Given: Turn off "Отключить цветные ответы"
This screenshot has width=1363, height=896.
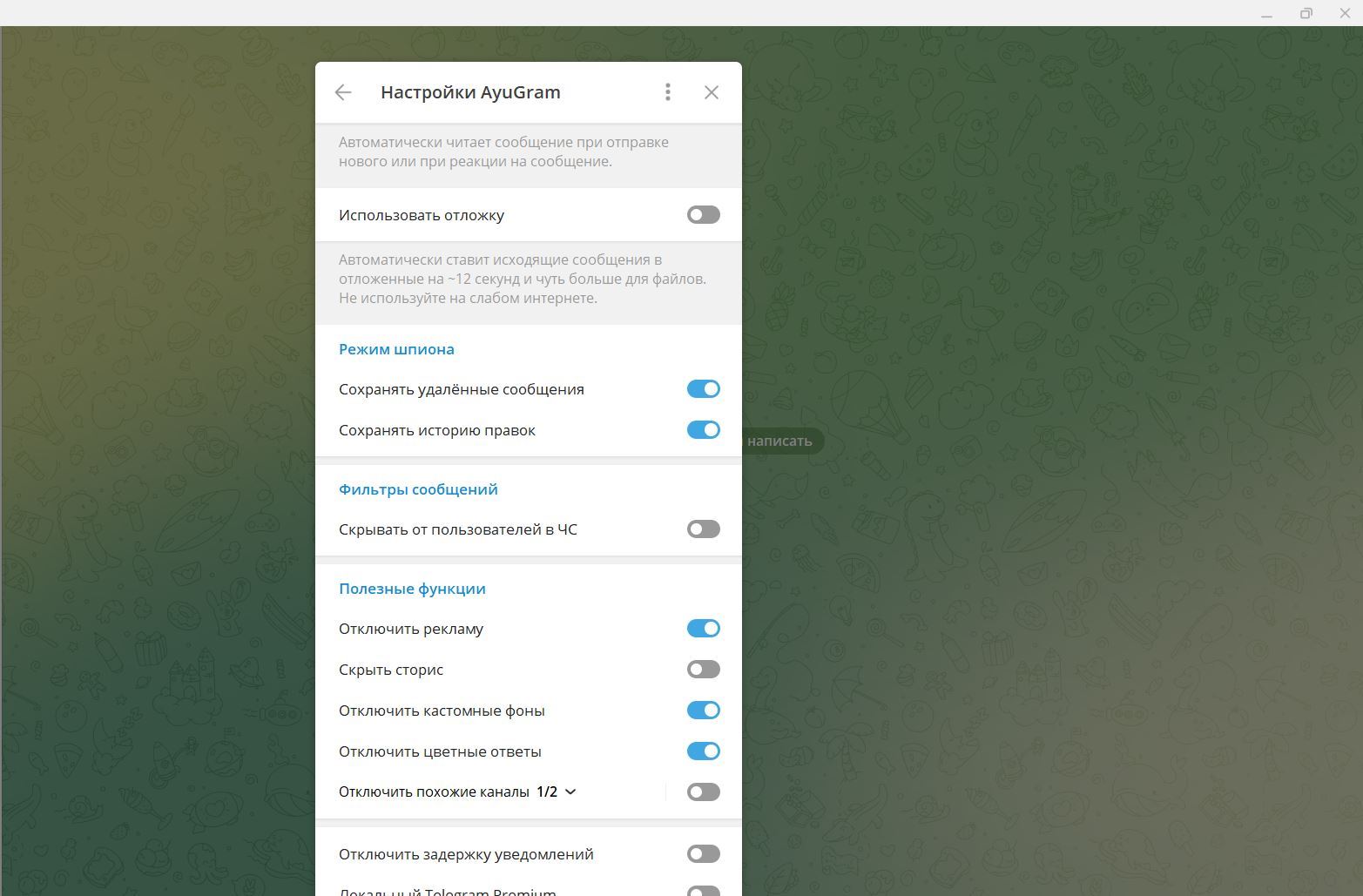Looking at the screenshot, I should pyautogui.click(x=704, y=751).
